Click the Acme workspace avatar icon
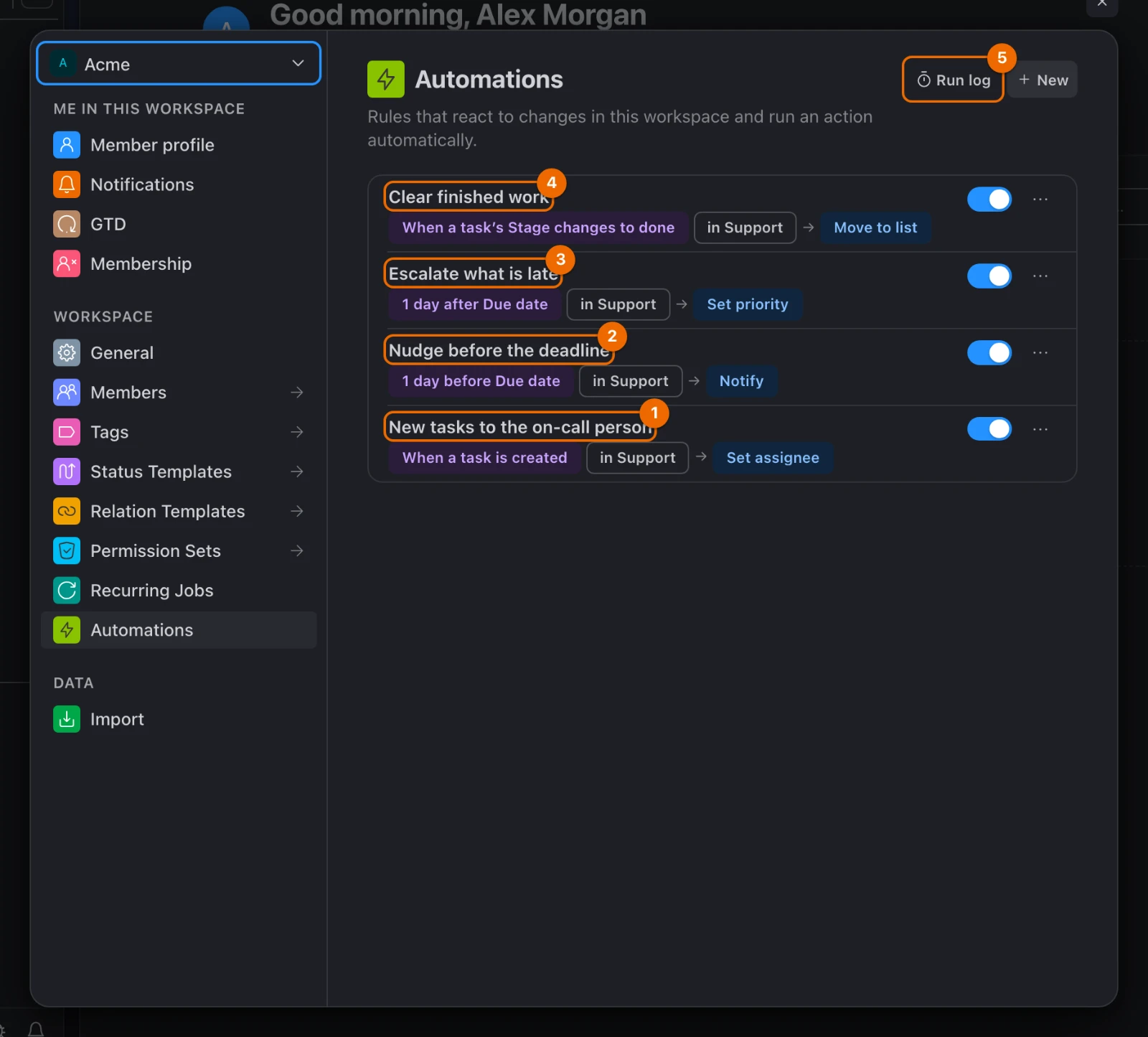This screenshot has height=1037, width=1148. 63,63
